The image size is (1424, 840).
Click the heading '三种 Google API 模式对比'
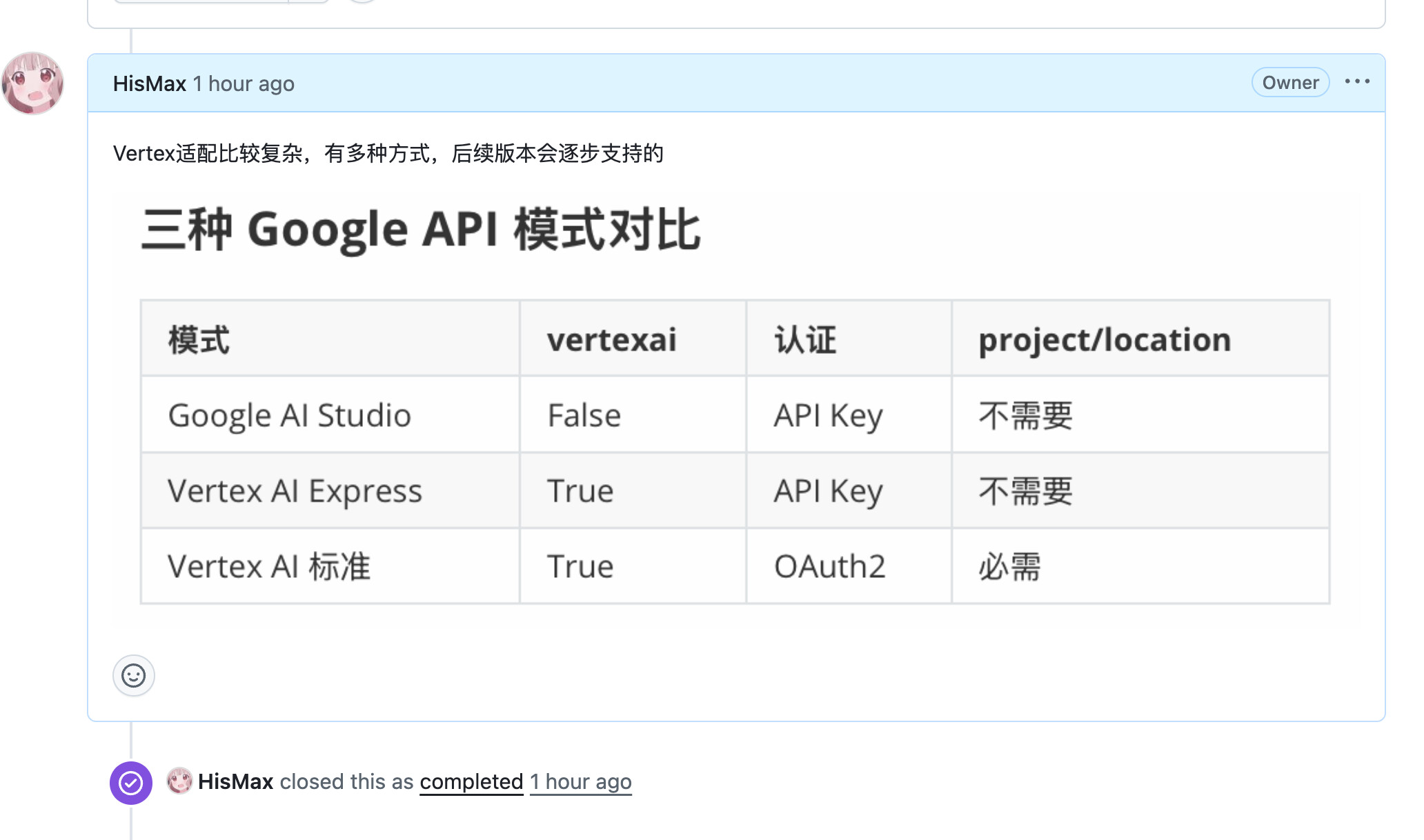coord(421,230)
